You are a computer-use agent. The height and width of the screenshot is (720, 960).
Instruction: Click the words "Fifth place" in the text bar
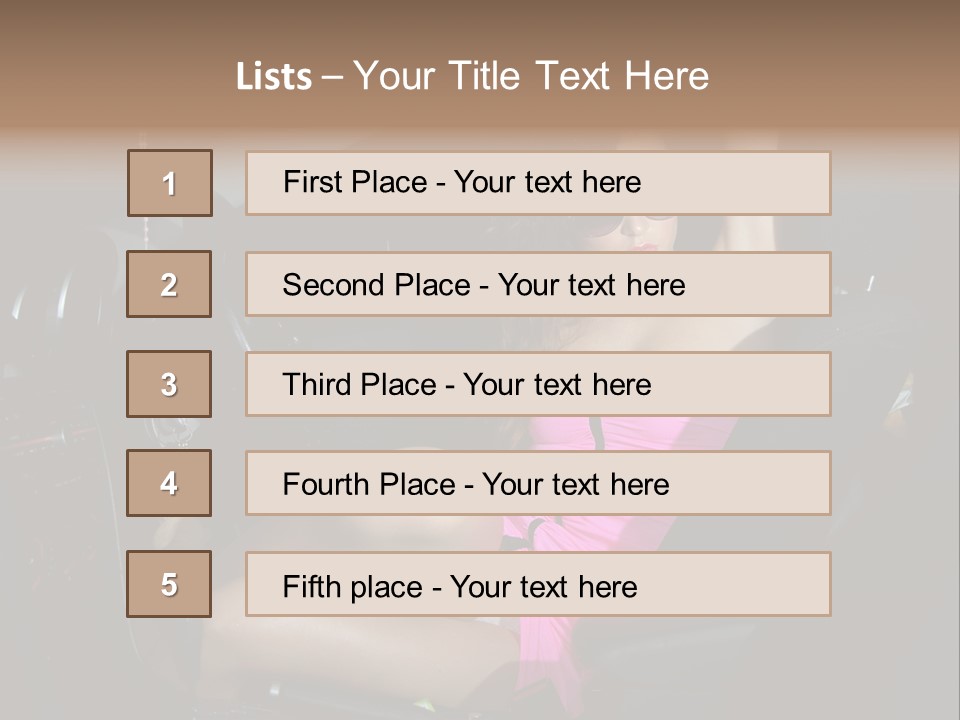[x=352, y=587]
